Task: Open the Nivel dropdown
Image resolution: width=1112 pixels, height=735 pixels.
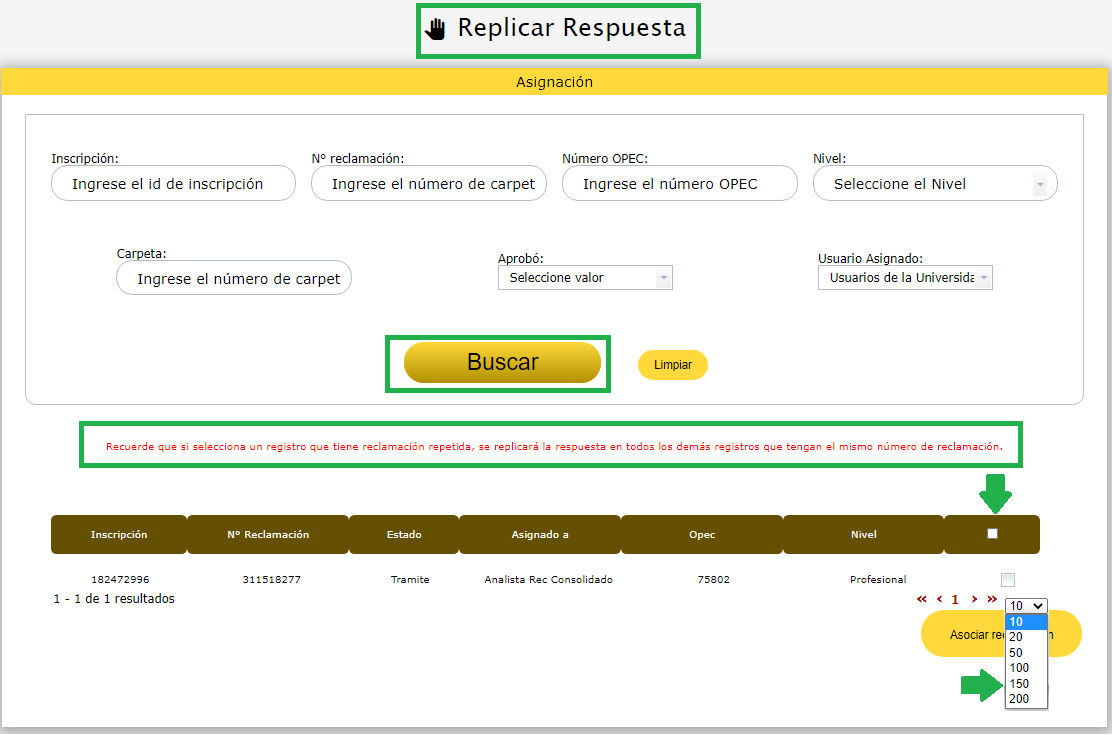Action: point(935,184)
